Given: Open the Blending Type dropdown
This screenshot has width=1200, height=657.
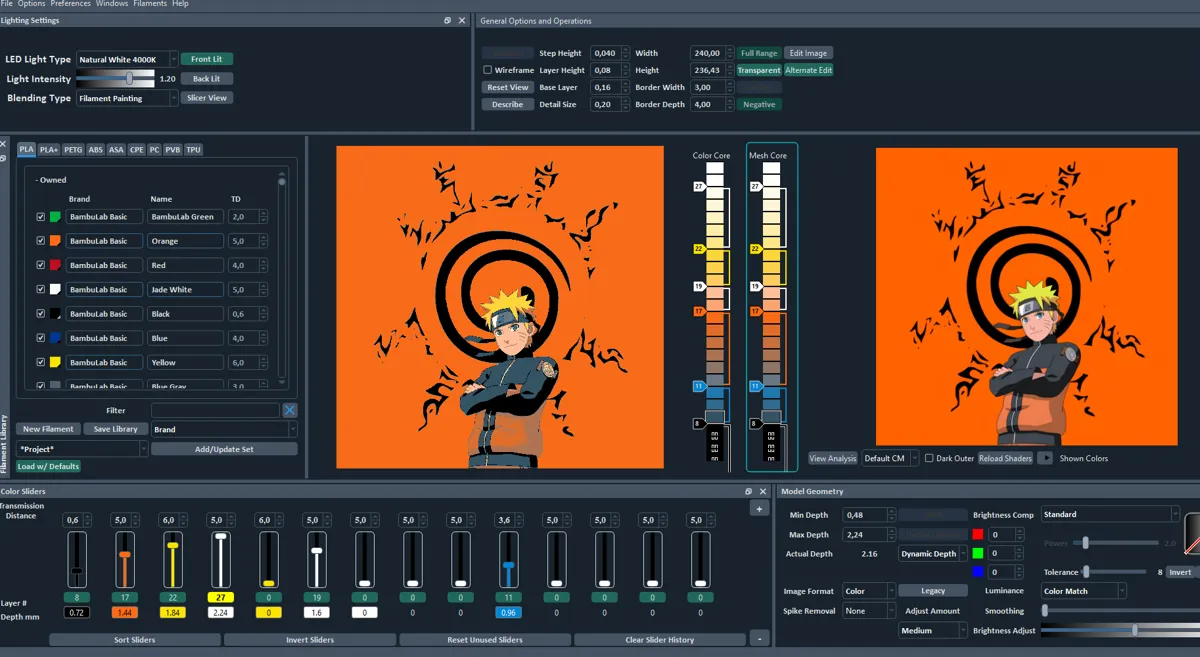Looking at the screenshot, I should 127,98.
